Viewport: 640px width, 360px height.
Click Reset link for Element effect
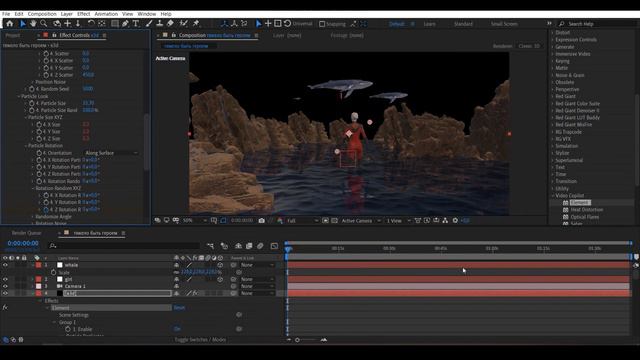point(180,308)
